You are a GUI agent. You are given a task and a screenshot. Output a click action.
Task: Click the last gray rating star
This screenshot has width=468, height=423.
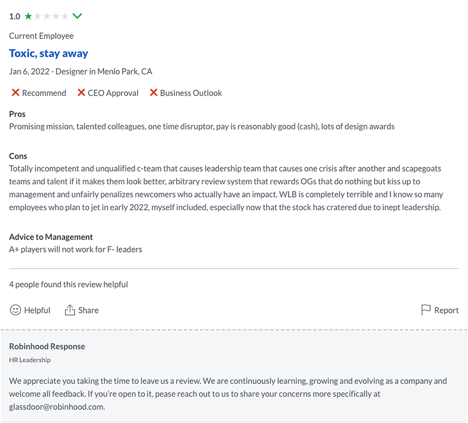click(x=65, y=16)
